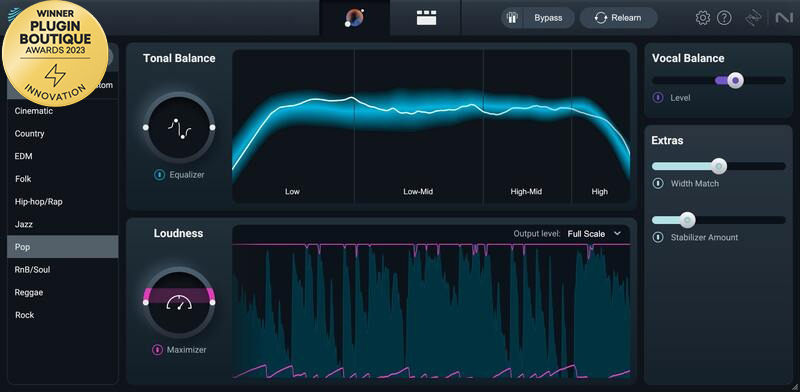Viewport: 800px width, 392px height.
Task: Click the Relearn button
Action: pos(618,18)
